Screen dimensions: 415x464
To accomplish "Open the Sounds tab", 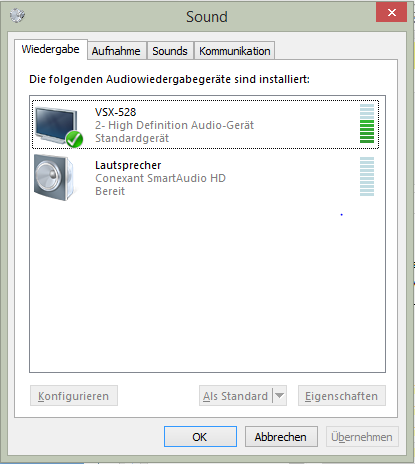I will (170, 51).
